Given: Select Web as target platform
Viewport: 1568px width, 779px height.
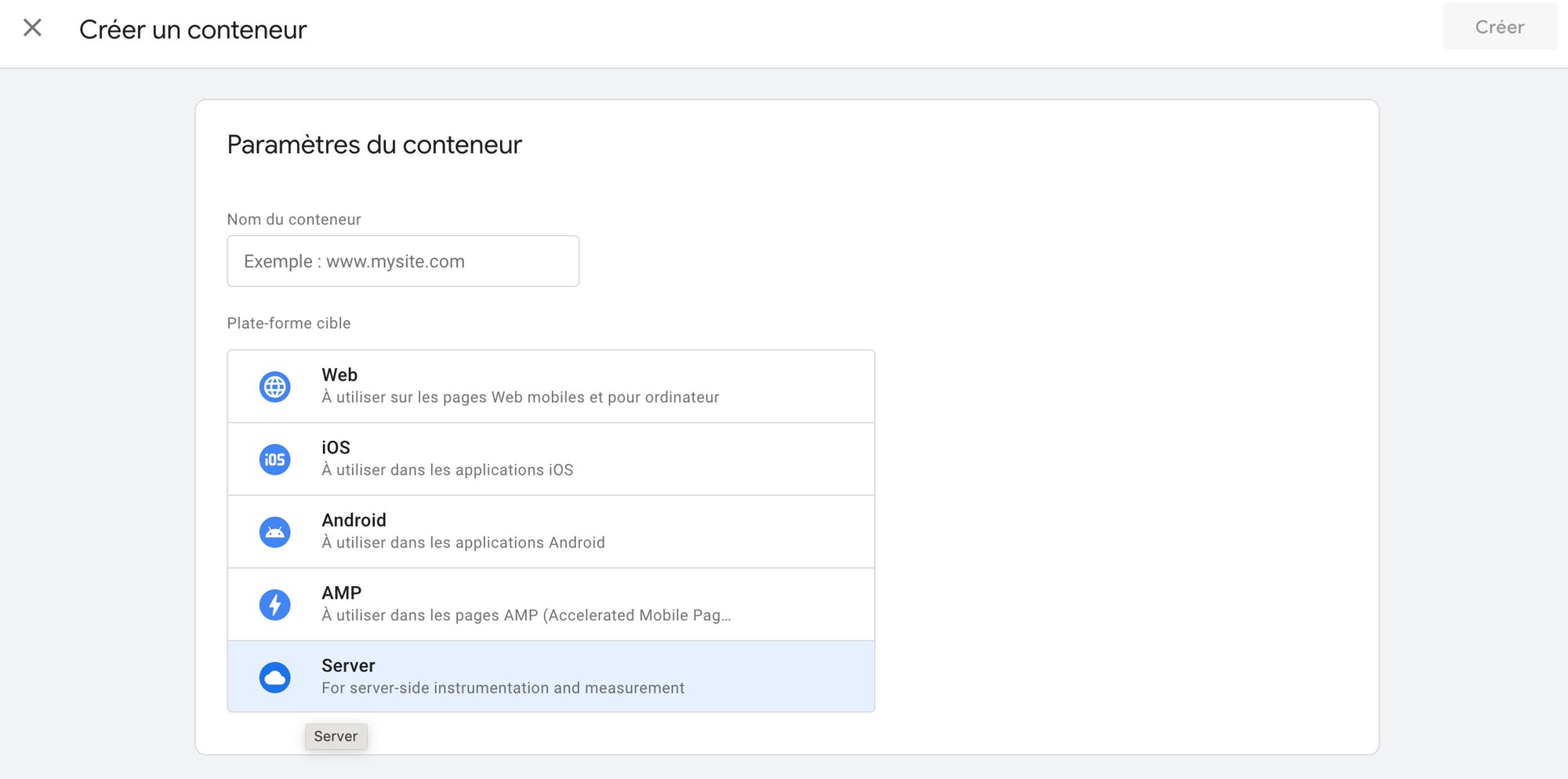Looking at the screenshot, I should 551,386.
